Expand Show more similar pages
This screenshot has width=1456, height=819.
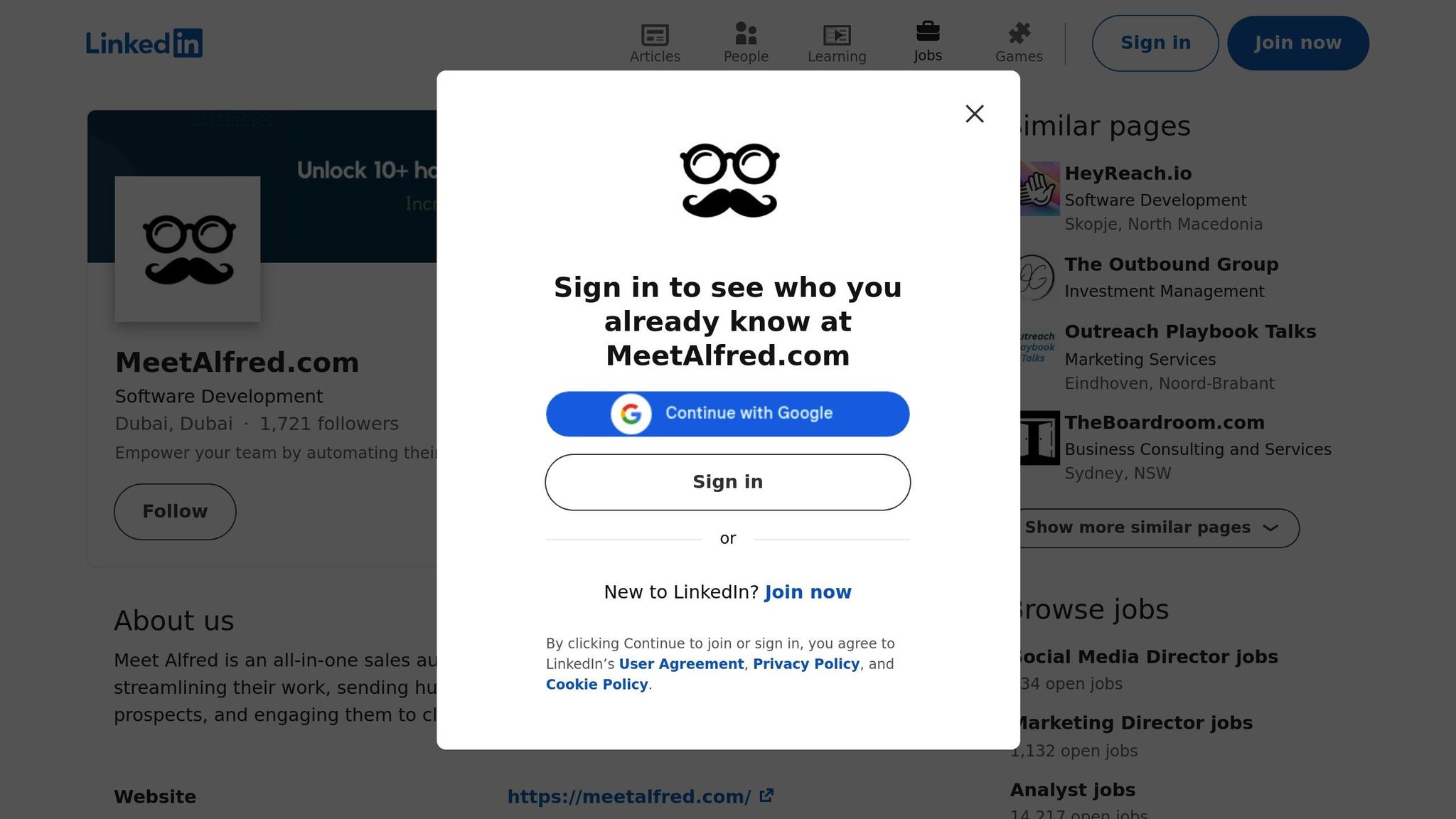tap(1154, 528)
